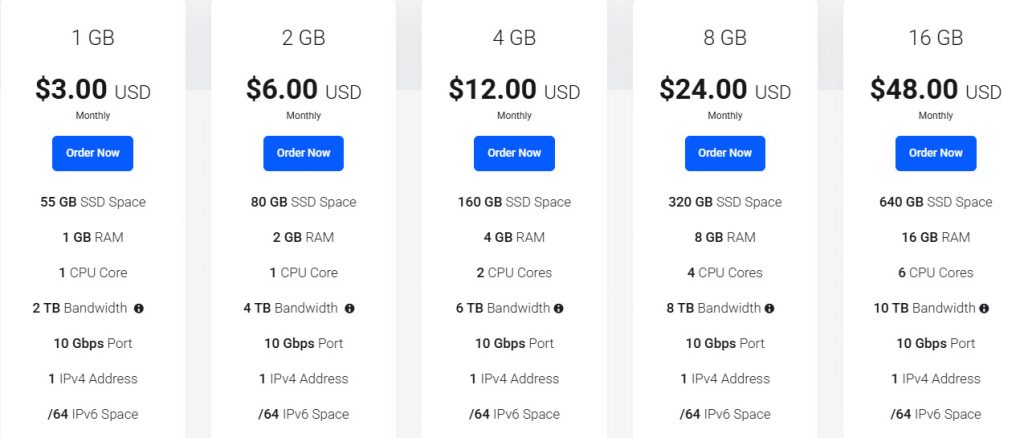Click the 2 GB plan heading
The width and height of the screenshot is (1024, 438).
point(303,39)
